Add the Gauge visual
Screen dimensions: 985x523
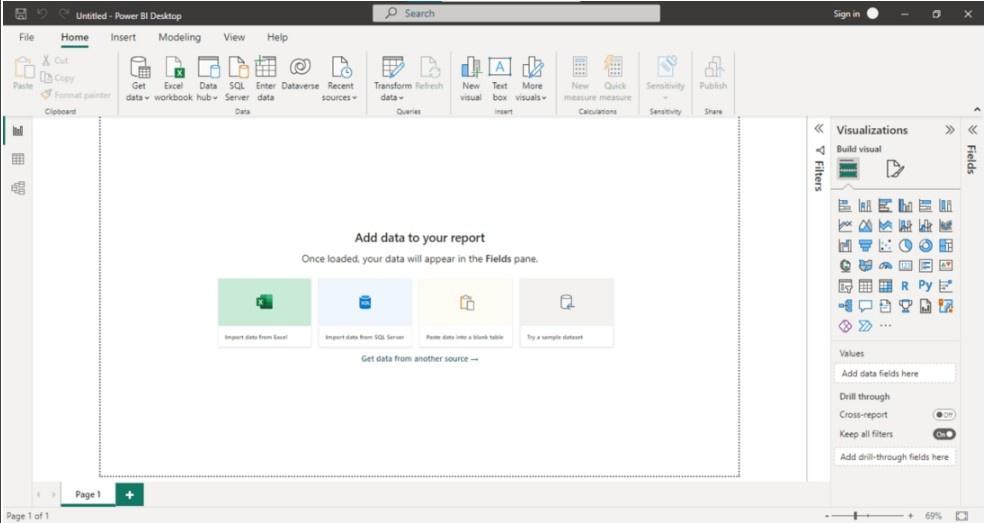click(x=885, y=266)
